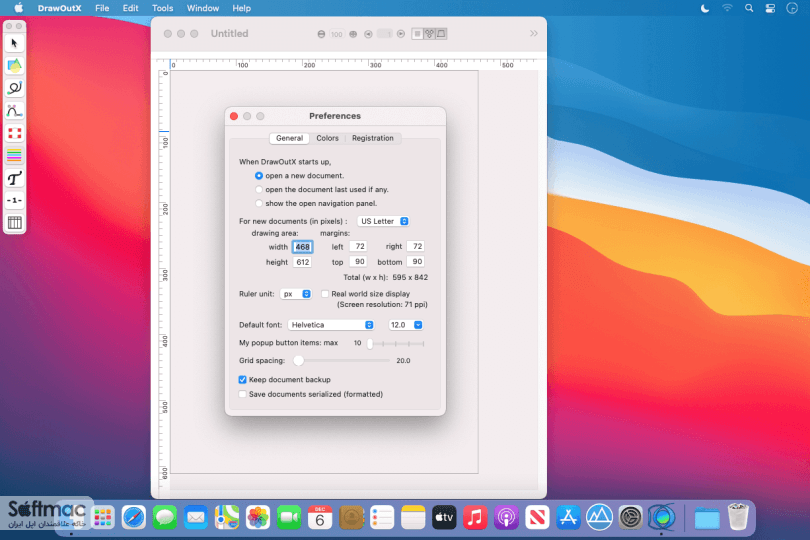
Task: Select the dimension line tool
Action: [x=14, y=200]
